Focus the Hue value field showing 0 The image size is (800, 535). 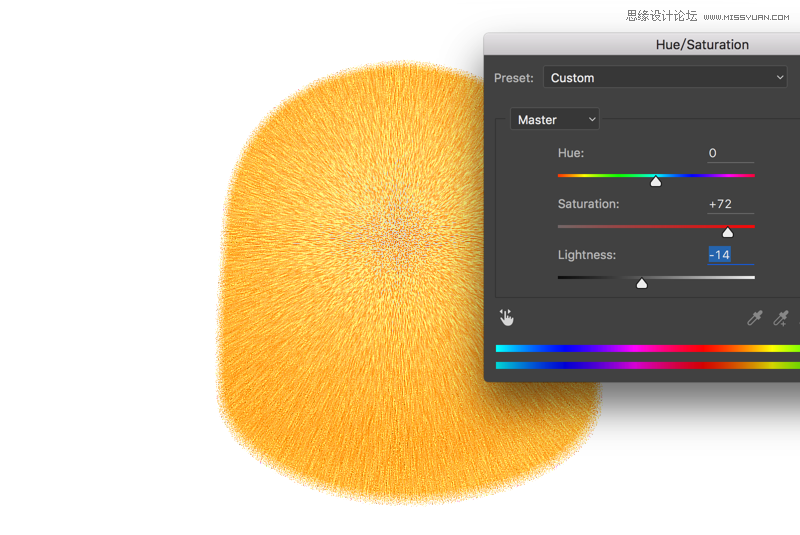(730, 153)
